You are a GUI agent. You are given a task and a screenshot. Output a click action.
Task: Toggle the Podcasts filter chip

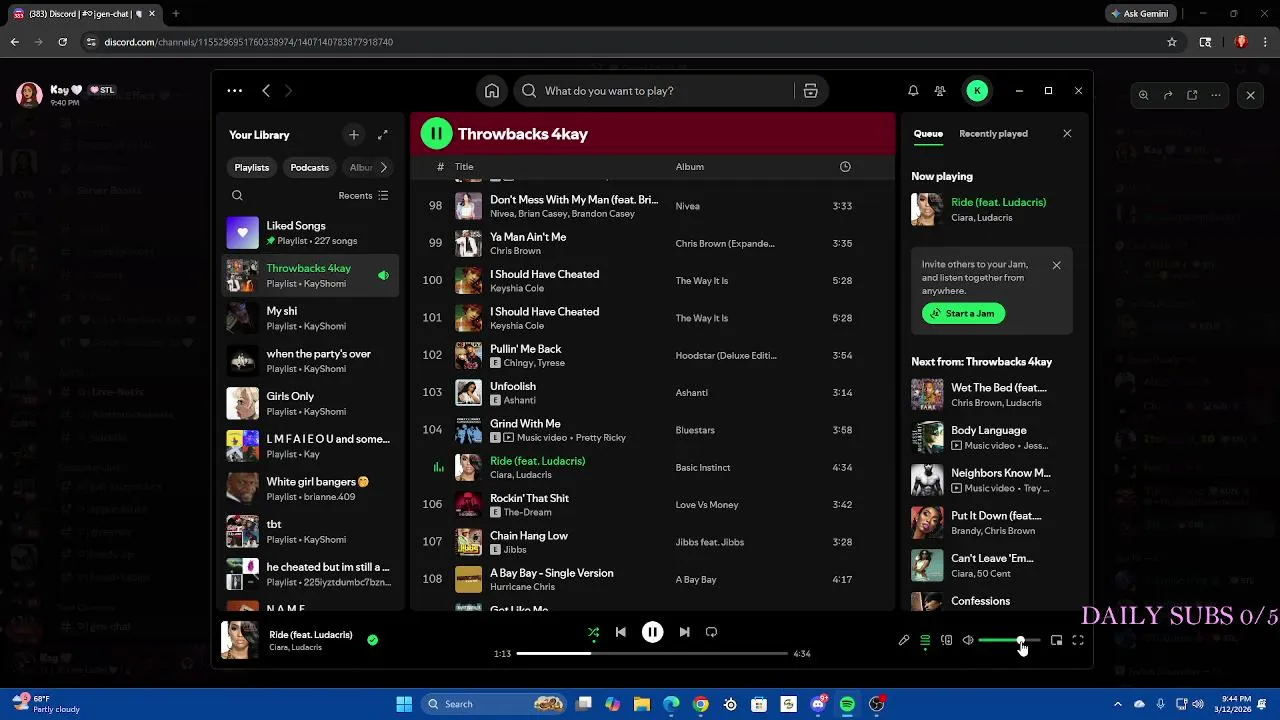click(309, 168)
